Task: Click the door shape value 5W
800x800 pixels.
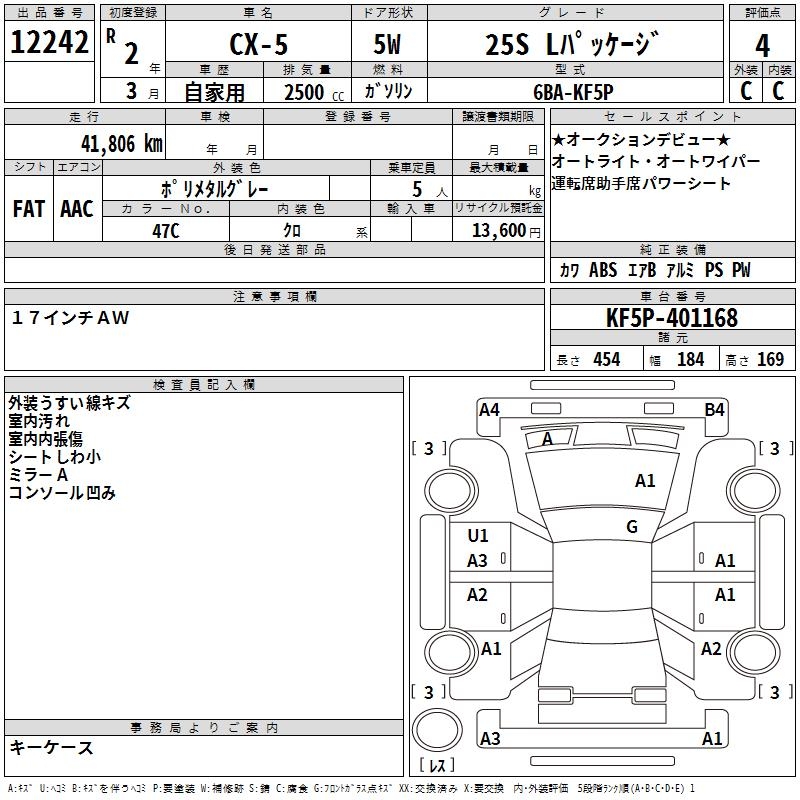Action: pos(387,44)
